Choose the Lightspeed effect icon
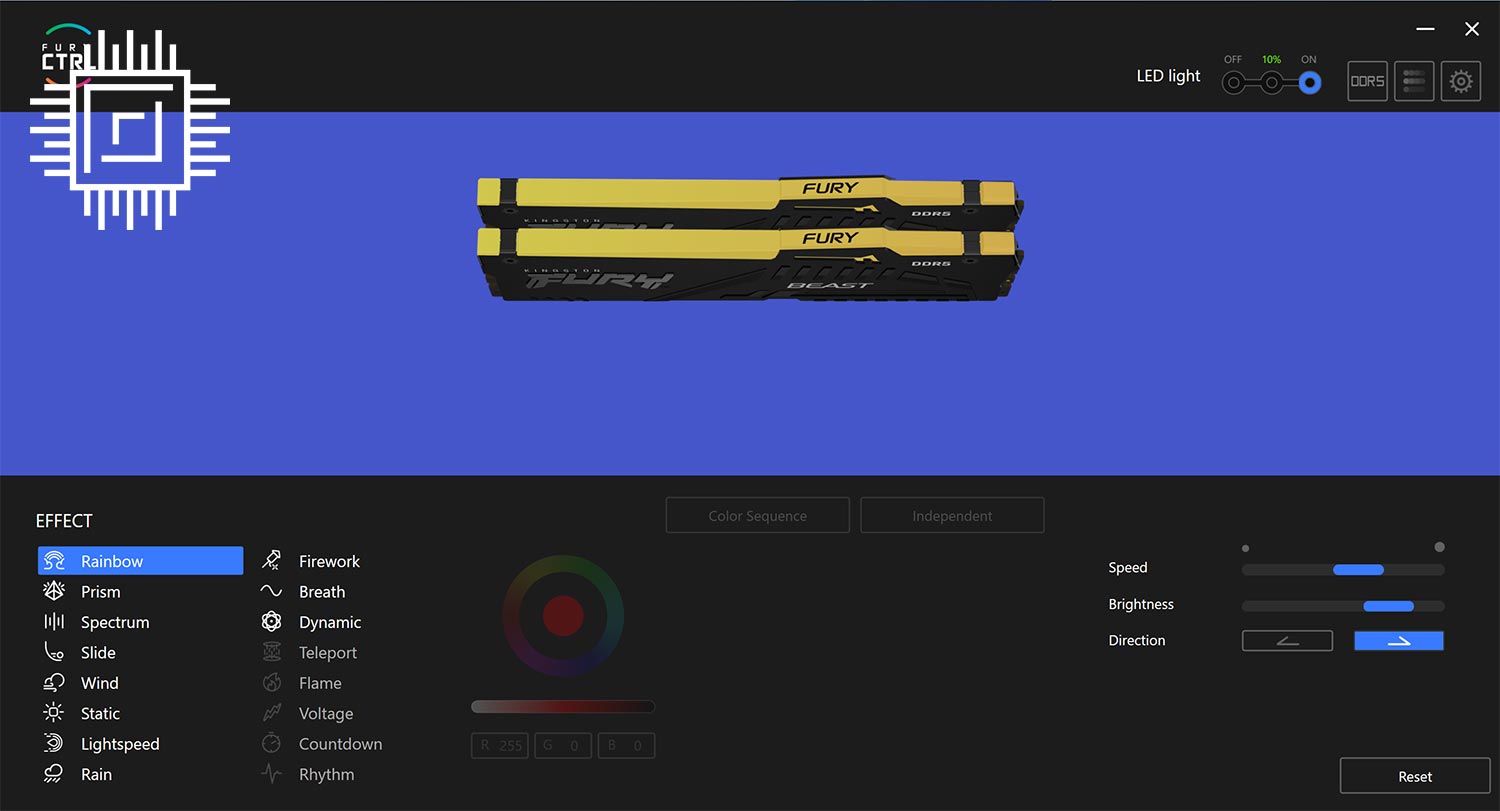 [54, 744]
